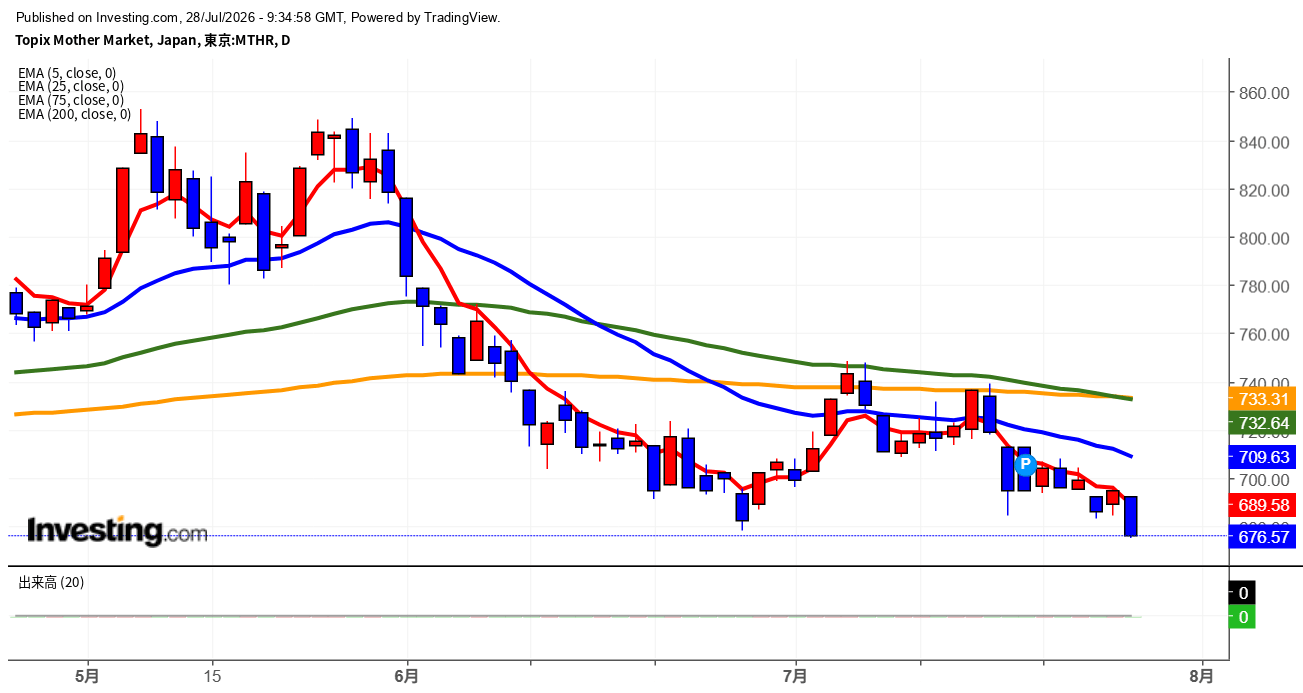This screenshot has width=1303, height=693.
Task: Select the EMA (5, close, 0) legend
Action: 67,73
